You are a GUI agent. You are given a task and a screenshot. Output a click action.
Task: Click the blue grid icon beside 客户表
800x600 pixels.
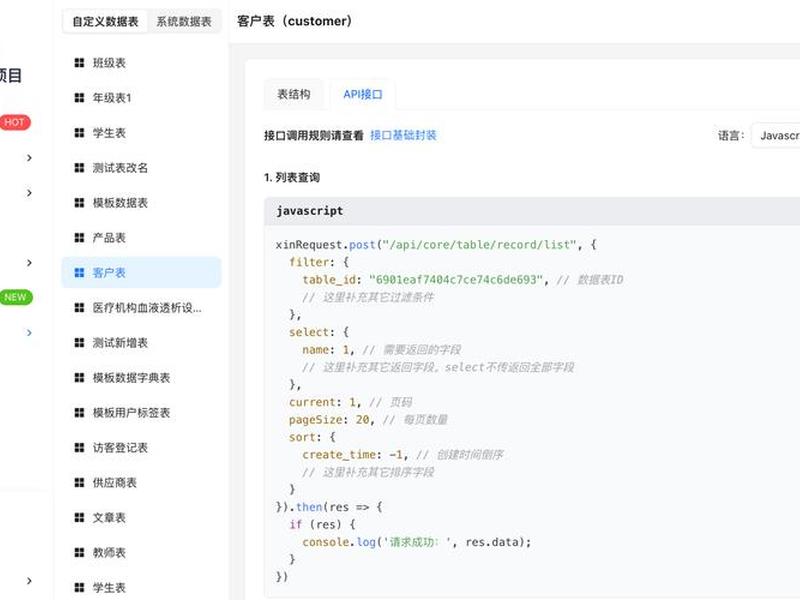pos(79,272)
